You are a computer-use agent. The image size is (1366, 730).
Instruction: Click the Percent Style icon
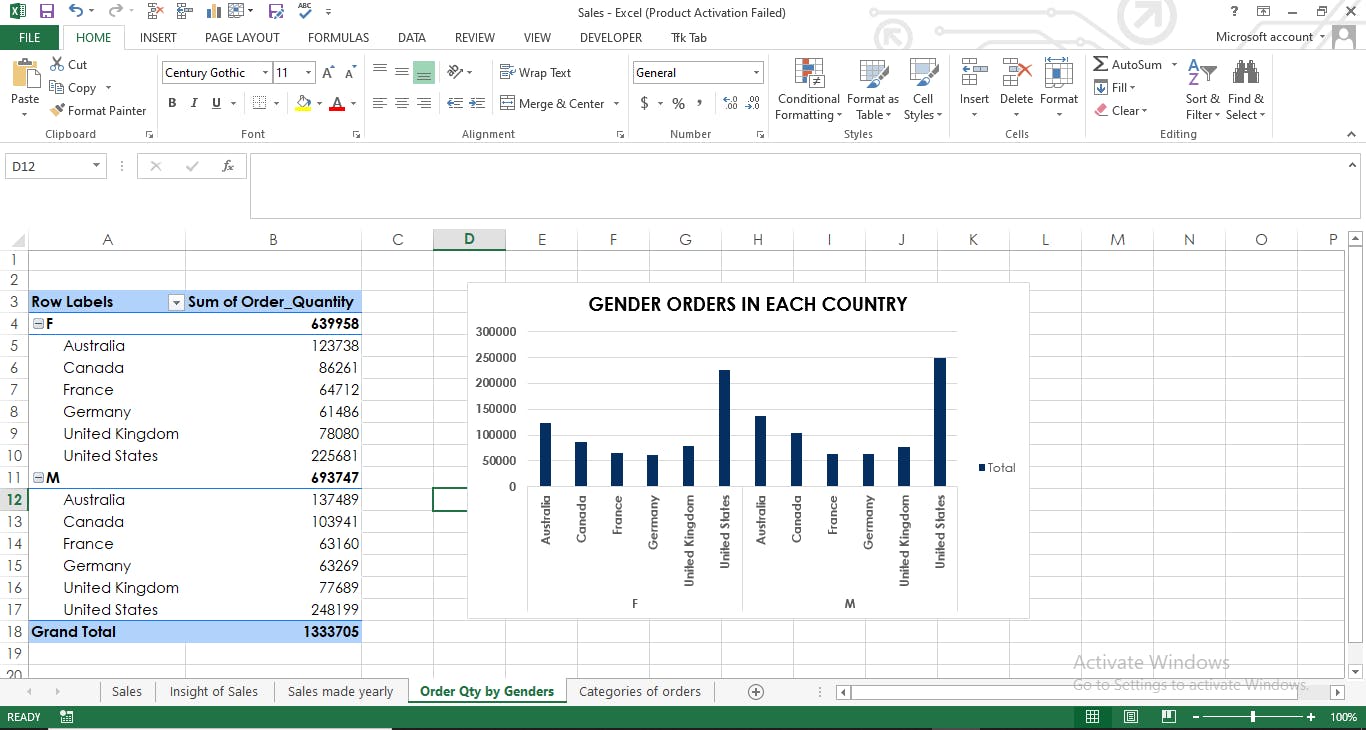point(678,103)
